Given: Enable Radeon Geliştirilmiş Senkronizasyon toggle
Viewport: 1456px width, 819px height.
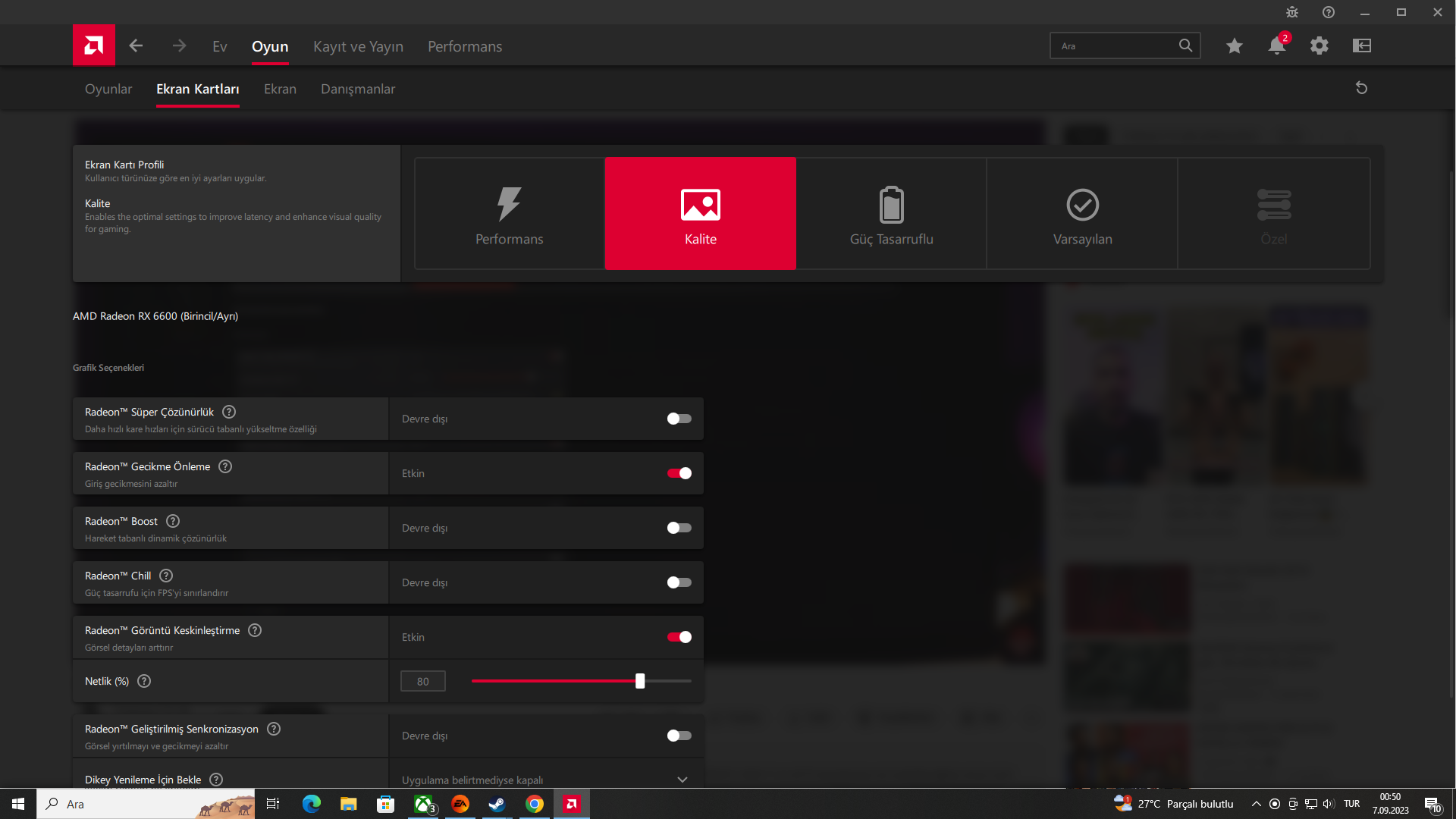Looking at the screenshot, I should click(679, 736).
